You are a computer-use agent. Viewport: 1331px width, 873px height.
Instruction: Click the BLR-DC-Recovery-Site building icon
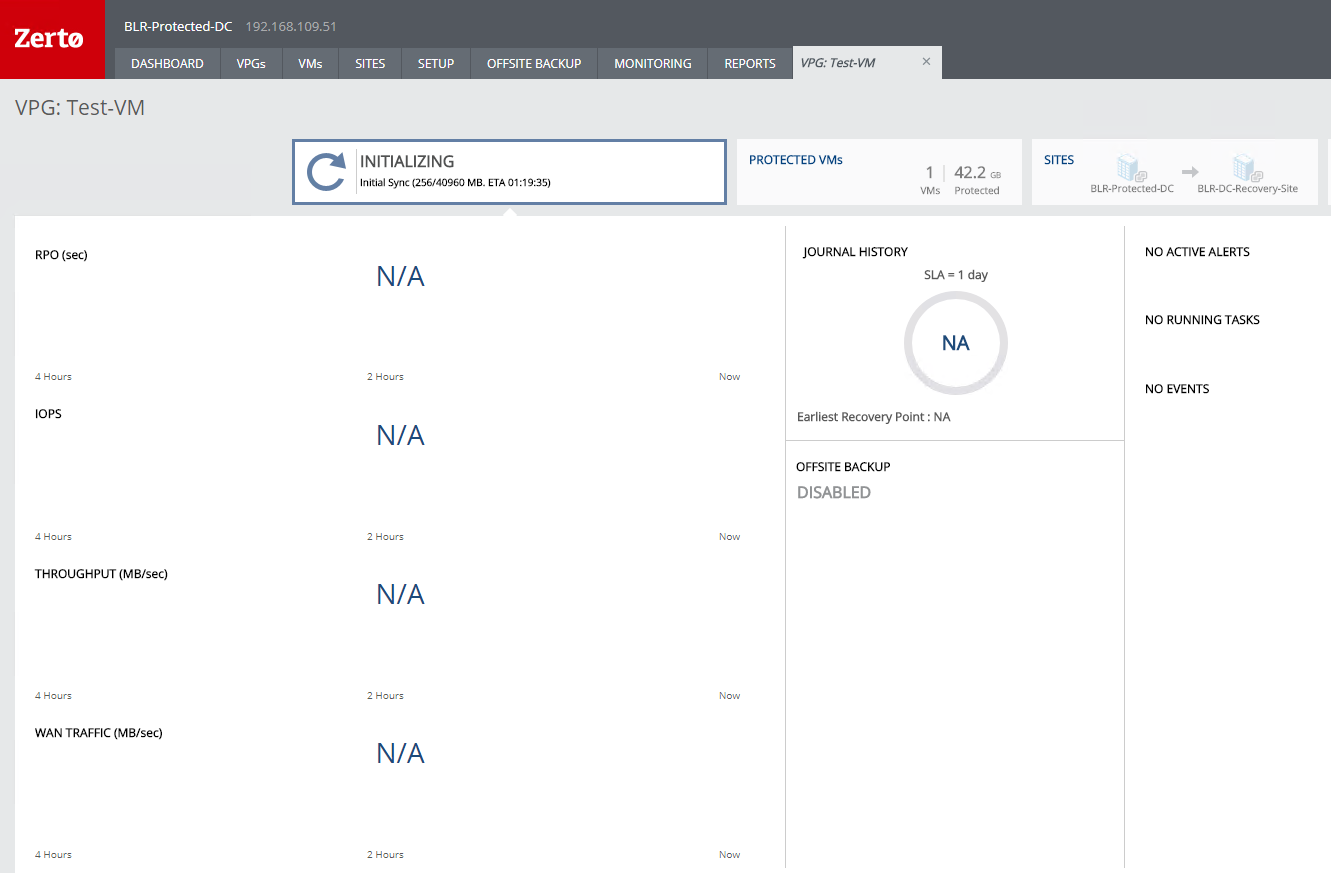click(1246, 167)
